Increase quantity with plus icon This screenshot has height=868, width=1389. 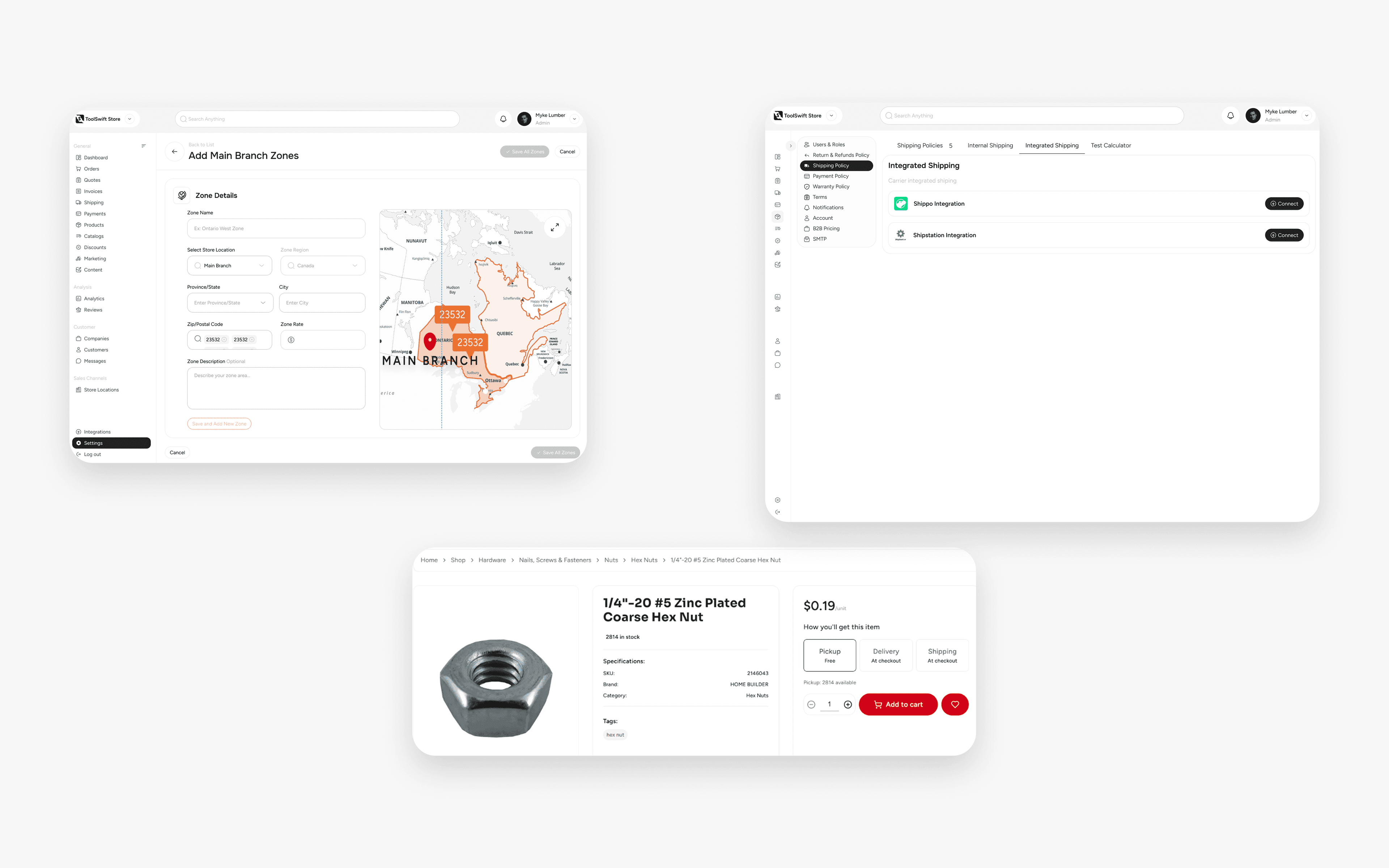(848, 705)
